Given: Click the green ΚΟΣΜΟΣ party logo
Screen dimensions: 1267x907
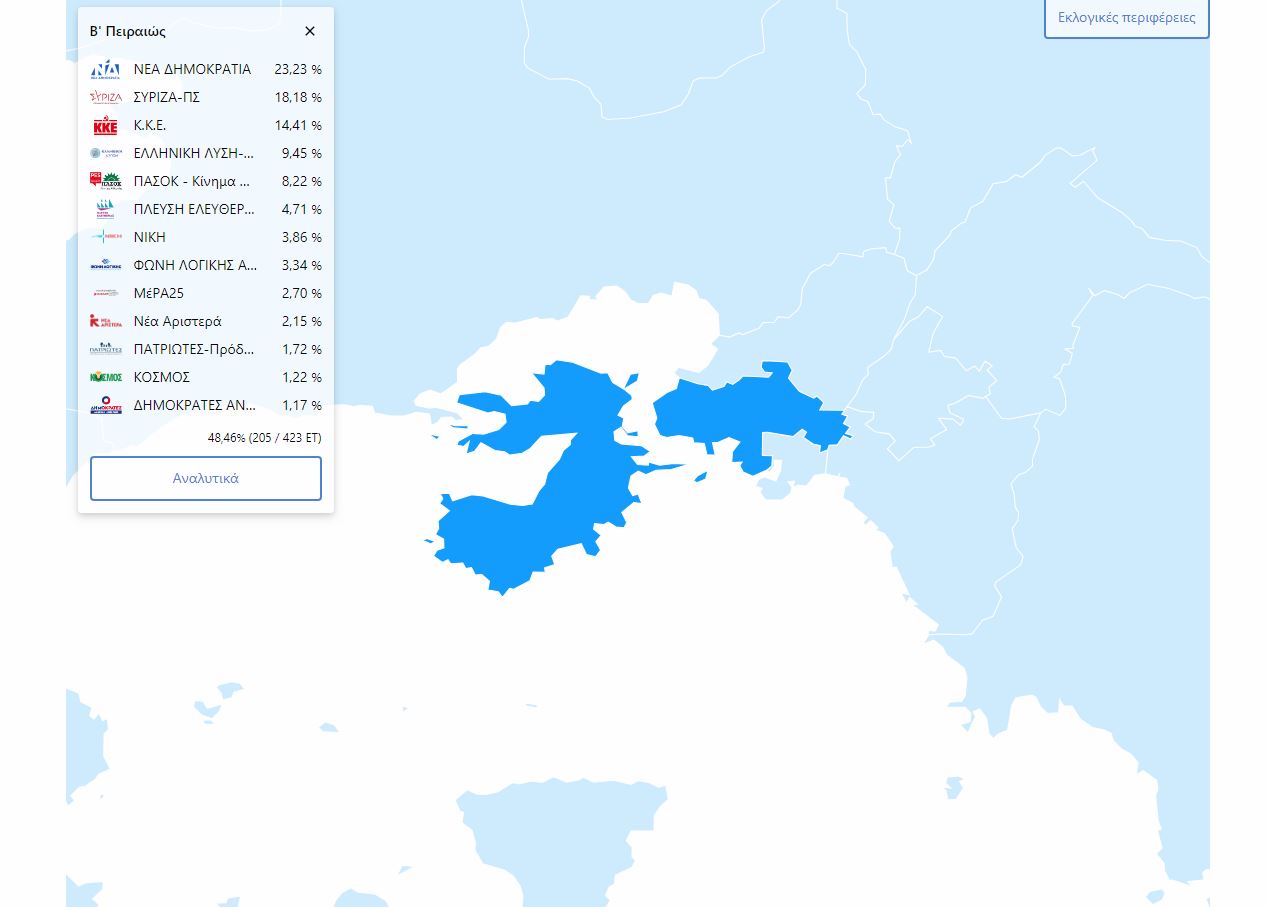Looking at the screenshot, I should [106, 377].
